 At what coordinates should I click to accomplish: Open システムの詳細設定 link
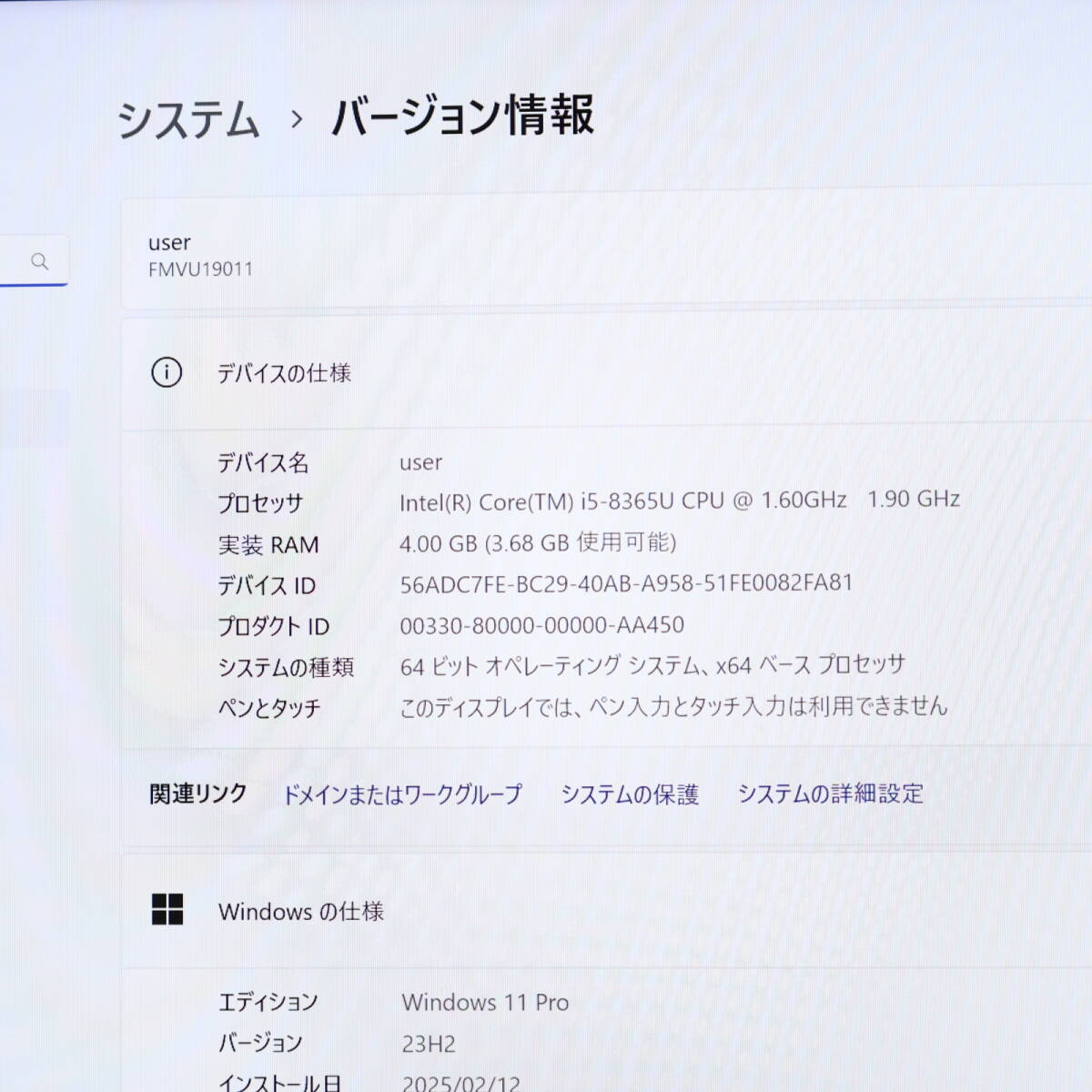click(x=830, y=794)
